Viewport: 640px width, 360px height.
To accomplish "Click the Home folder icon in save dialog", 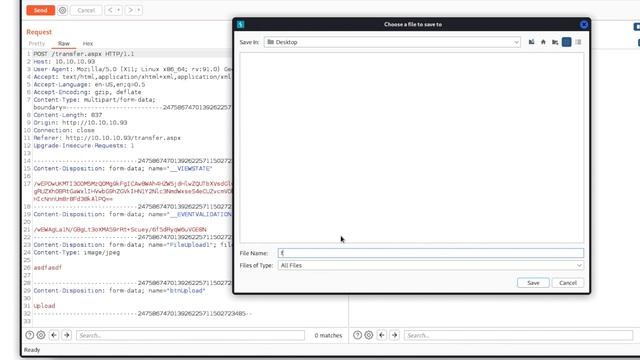I will (x=543, y=42).
